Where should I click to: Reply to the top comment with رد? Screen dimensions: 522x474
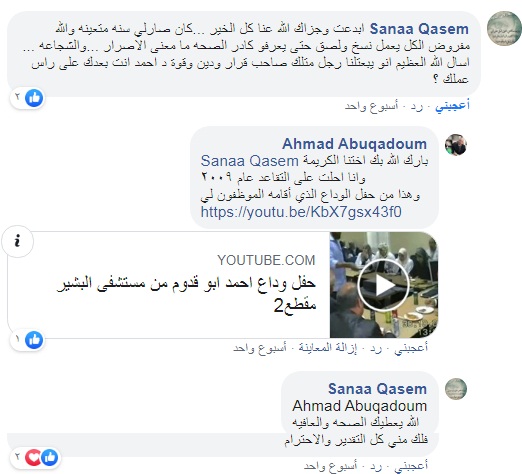[417, 106]
